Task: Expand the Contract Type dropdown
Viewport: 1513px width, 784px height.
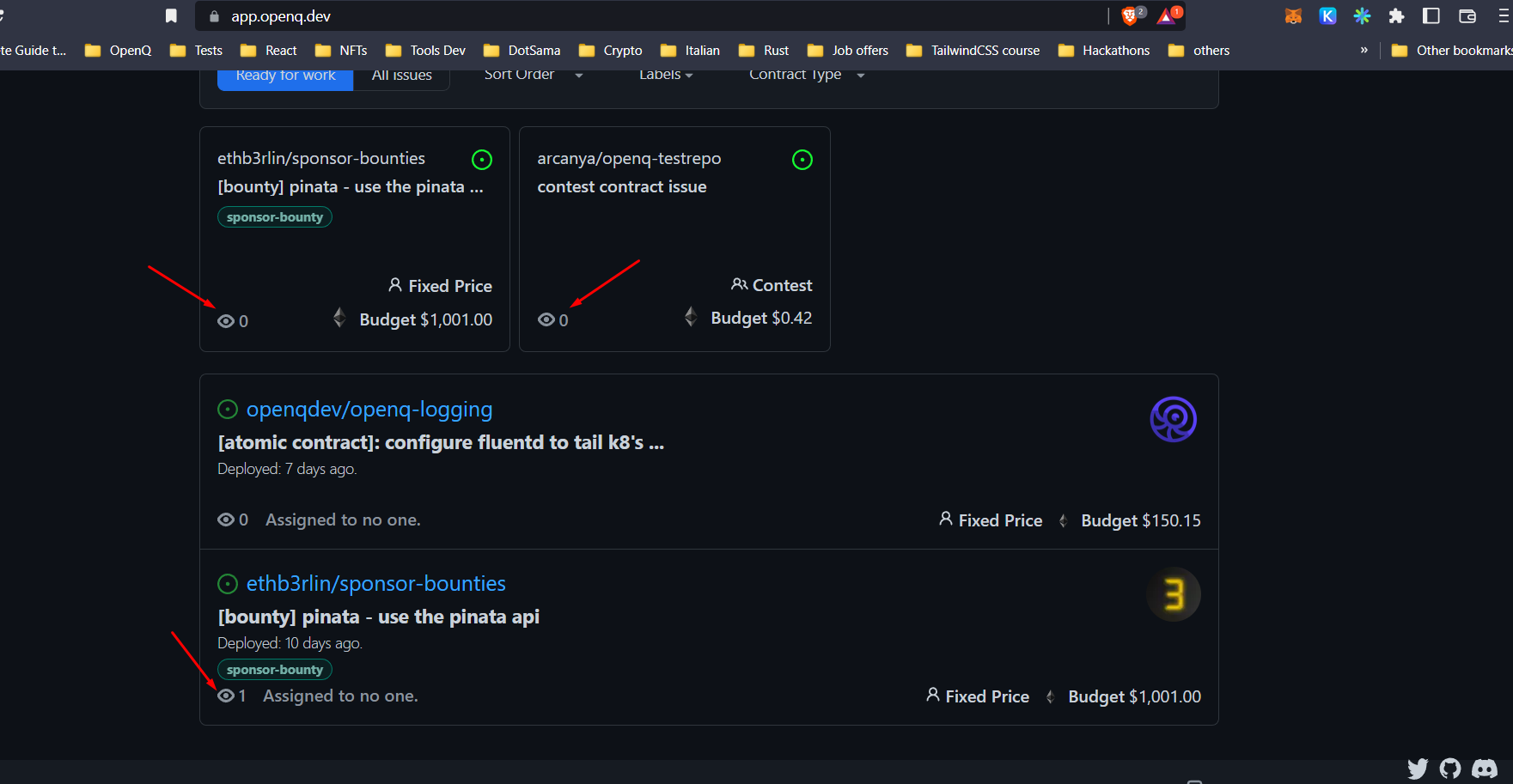Action: [807, 75]
